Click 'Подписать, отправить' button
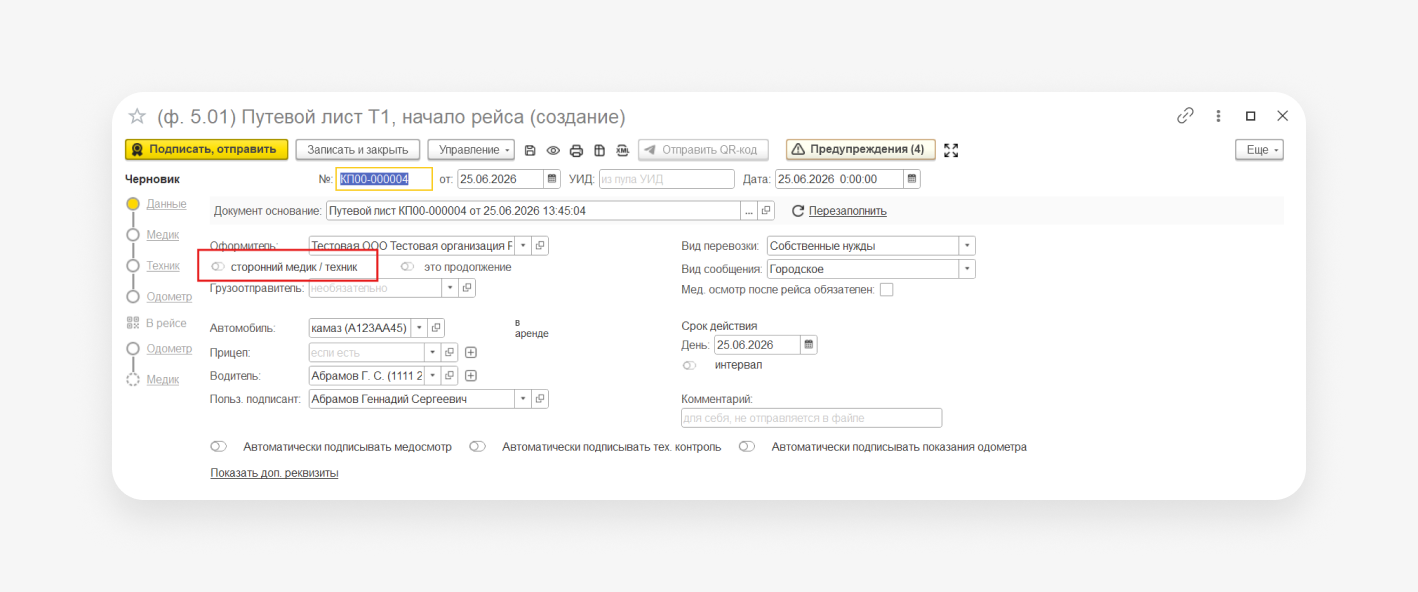 (207, 150)
